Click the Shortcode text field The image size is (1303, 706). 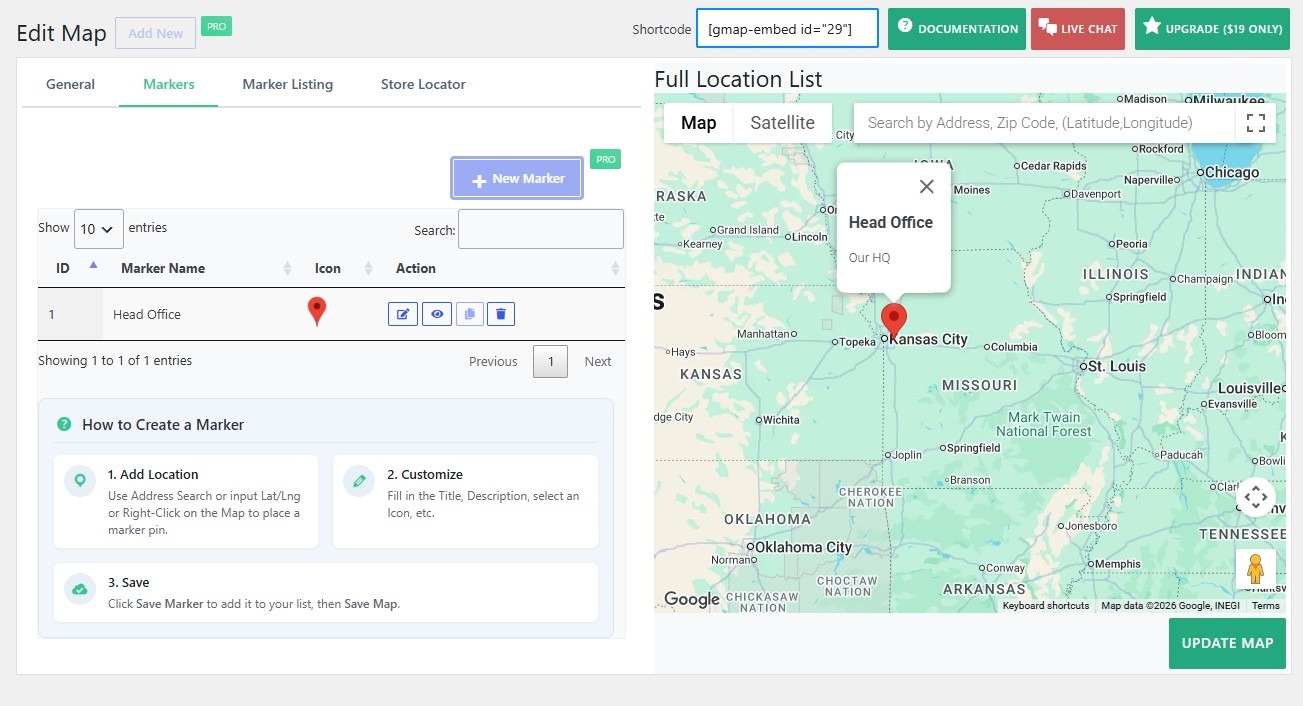point(787,29)
